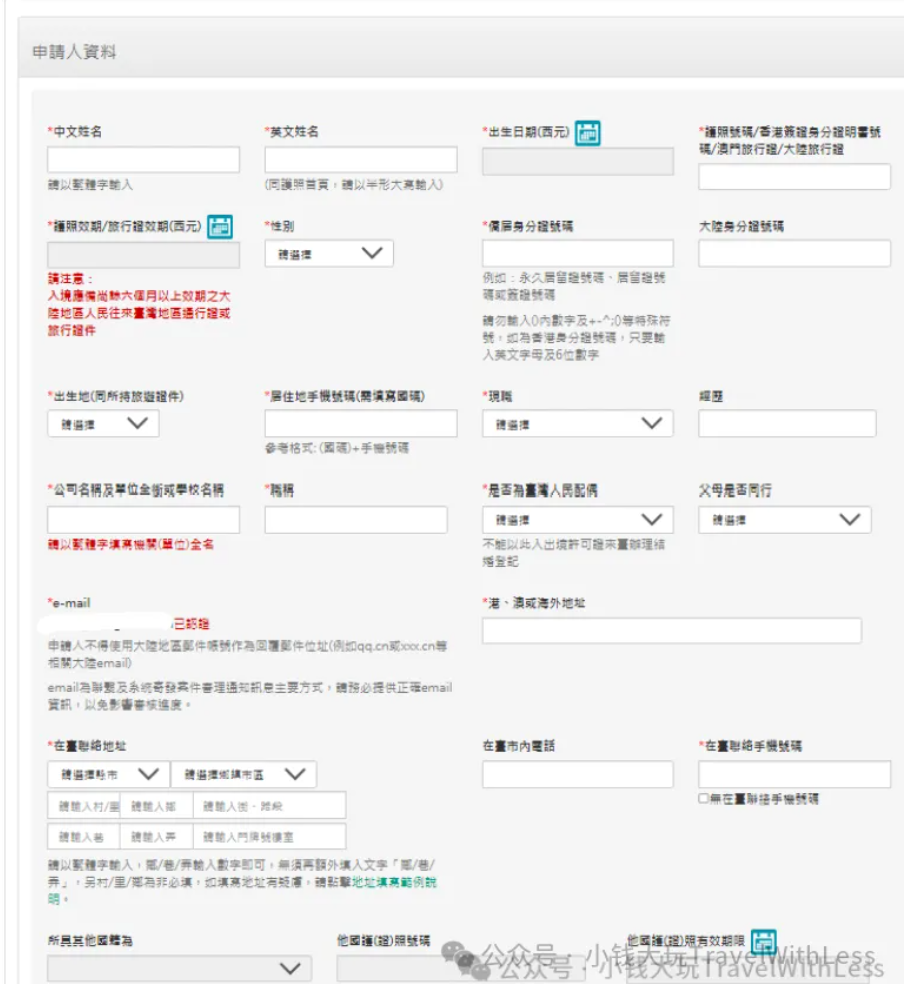Check the 無在臺聯絡手機號碼 checkbox
The height and width of the screenshot is (984, 906).
coord(704,799)
